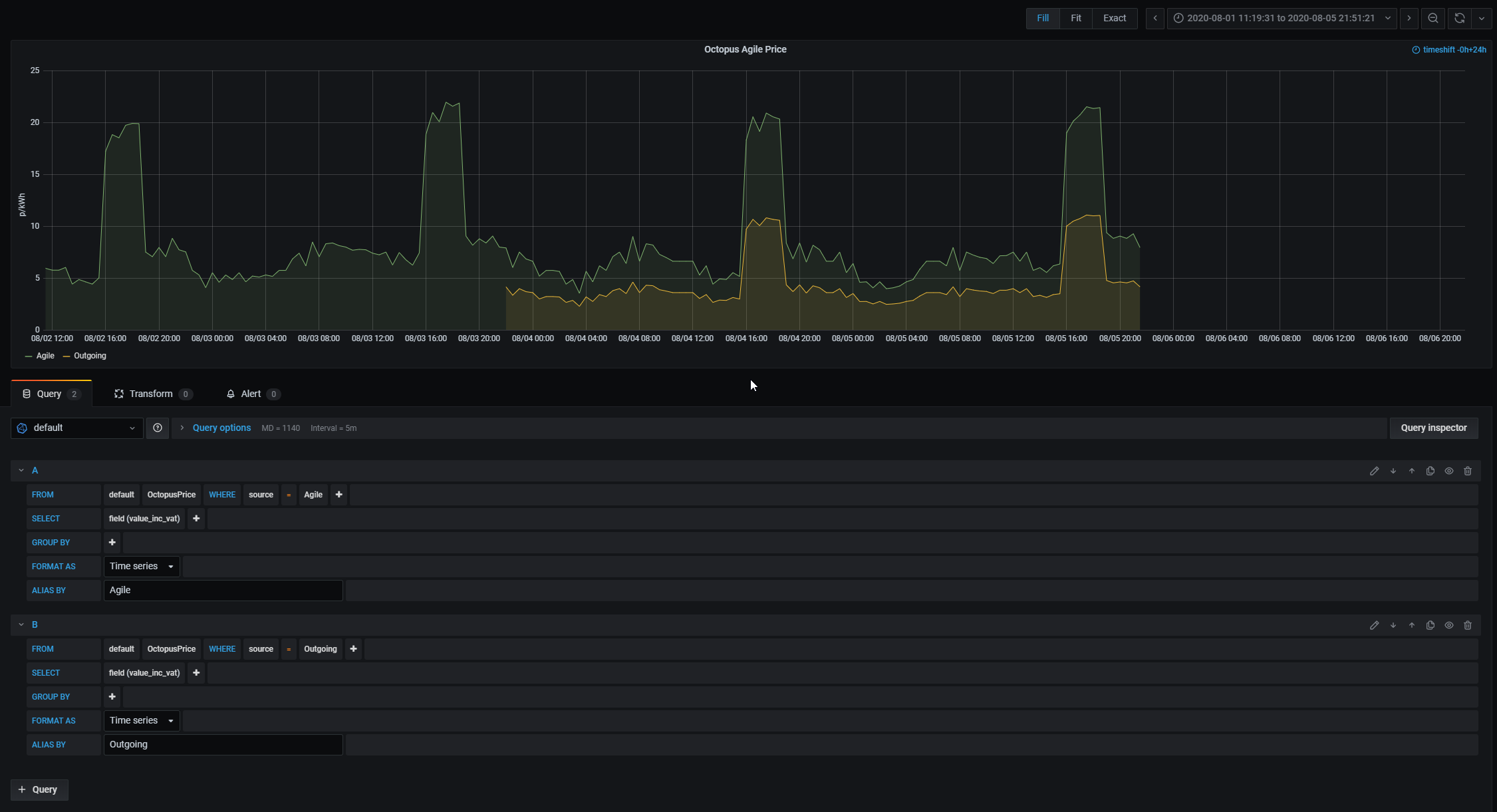Image resolution: width=1497 pixels, height=812 pixels.
Task: Shift time range backward with left arrow
Action: (x=1155, y=18)
